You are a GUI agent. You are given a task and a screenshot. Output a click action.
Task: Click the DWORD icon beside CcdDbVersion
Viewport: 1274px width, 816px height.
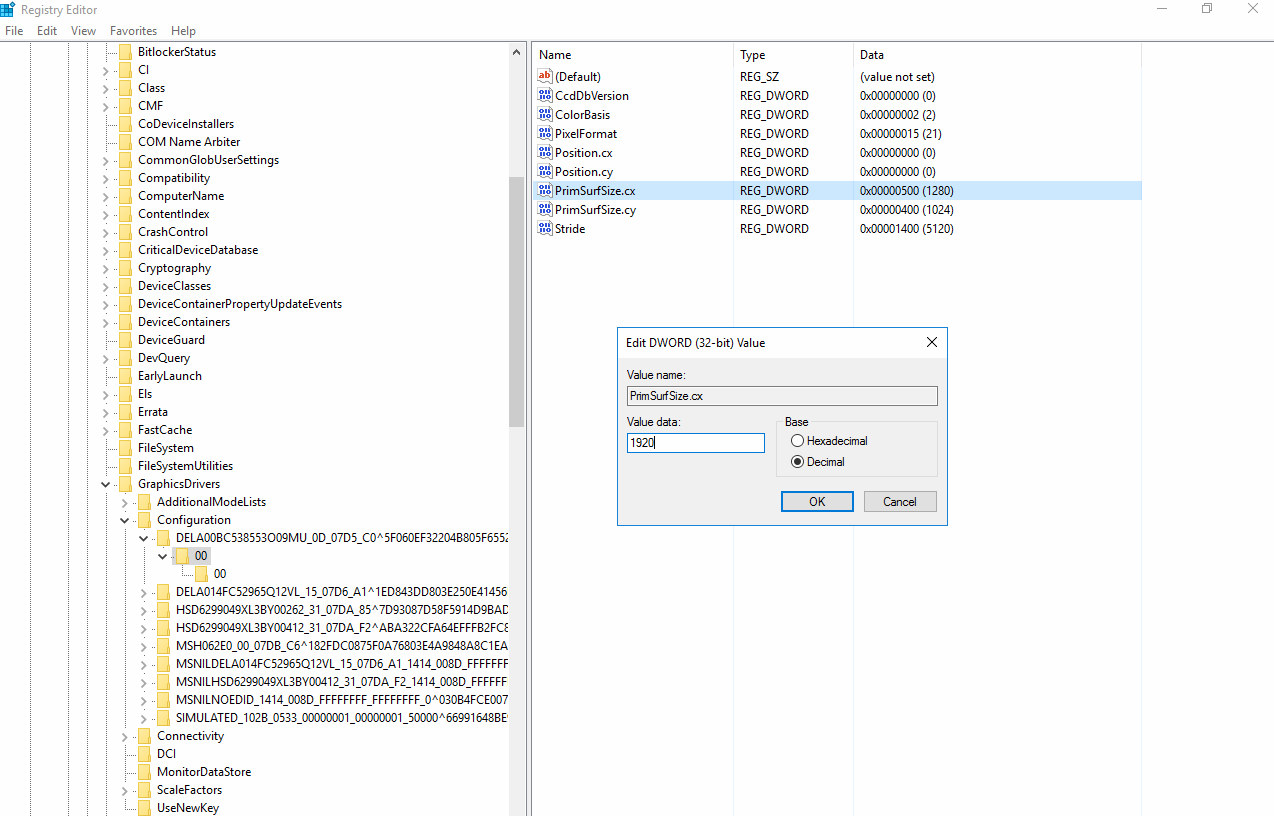[545, 95]
